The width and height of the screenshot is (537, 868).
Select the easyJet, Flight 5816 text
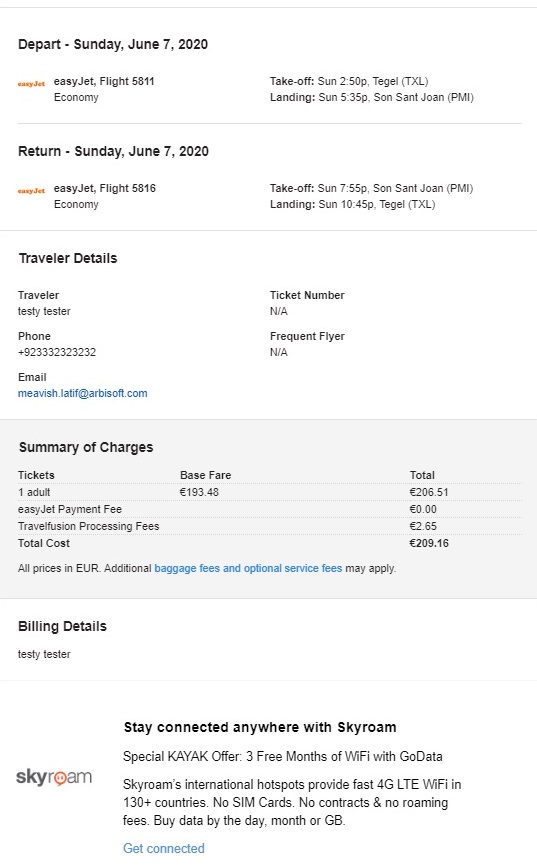click(105, 188)
